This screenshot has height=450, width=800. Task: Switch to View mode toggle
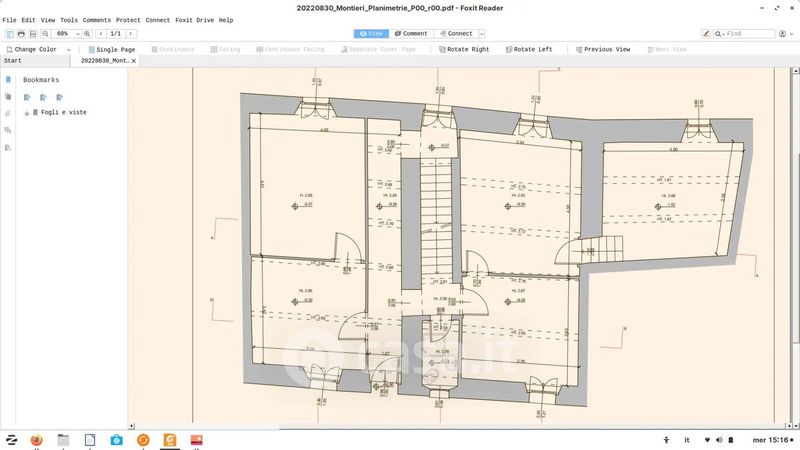pos(374,34)
